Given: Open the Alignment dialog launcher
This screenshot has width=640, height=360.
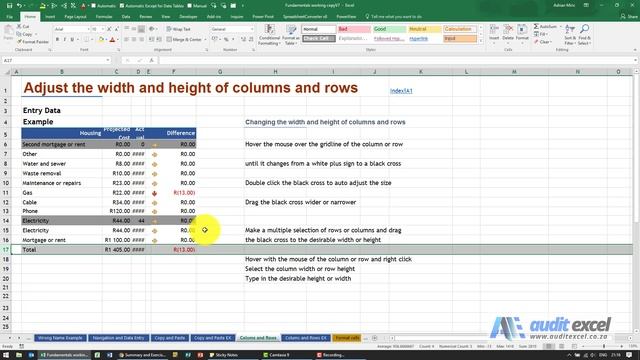Looking at the screenshot, I should (x=207, y=50).
